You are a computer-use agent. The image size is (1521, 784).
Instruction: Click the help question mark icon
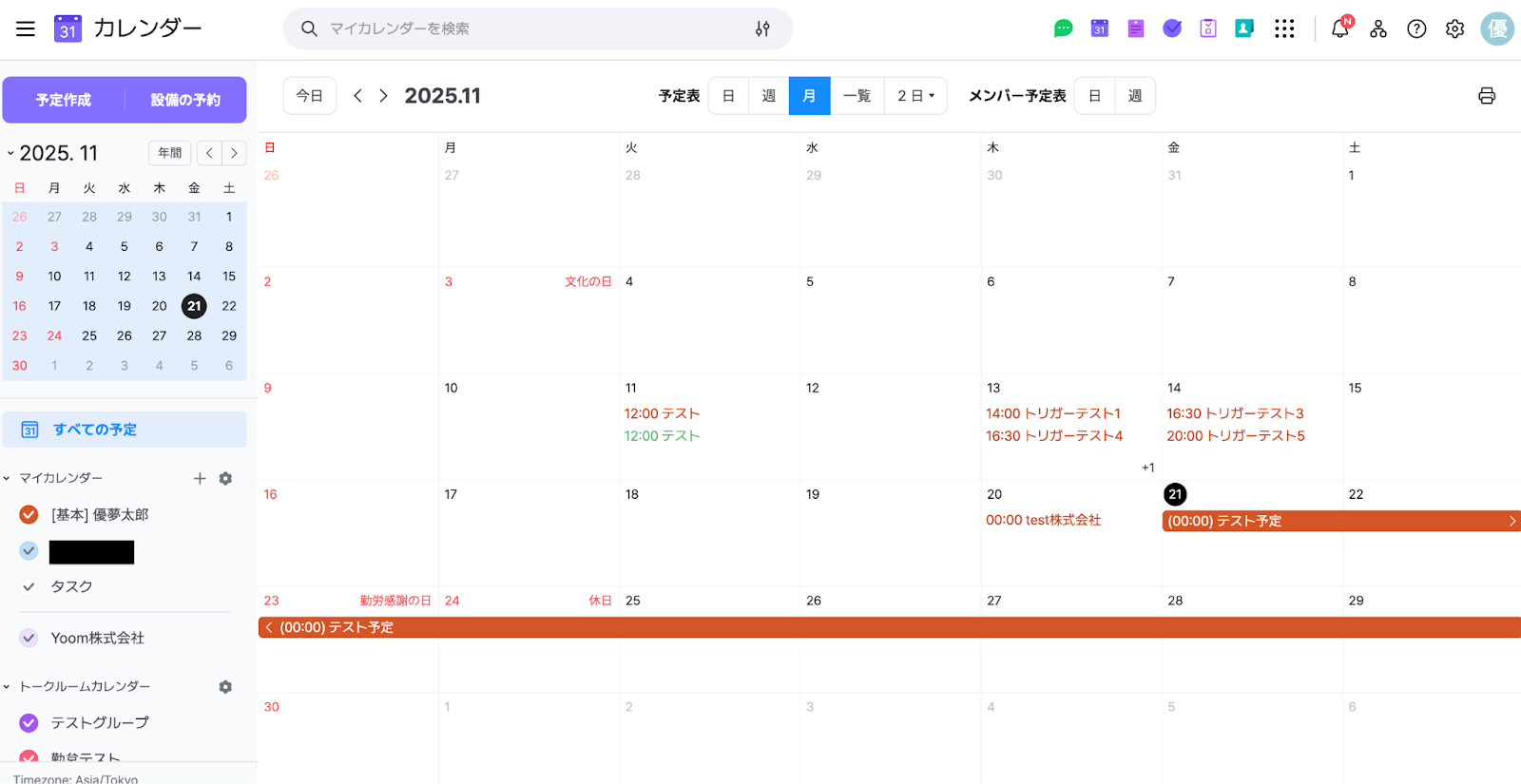(x=1416, y=29)
